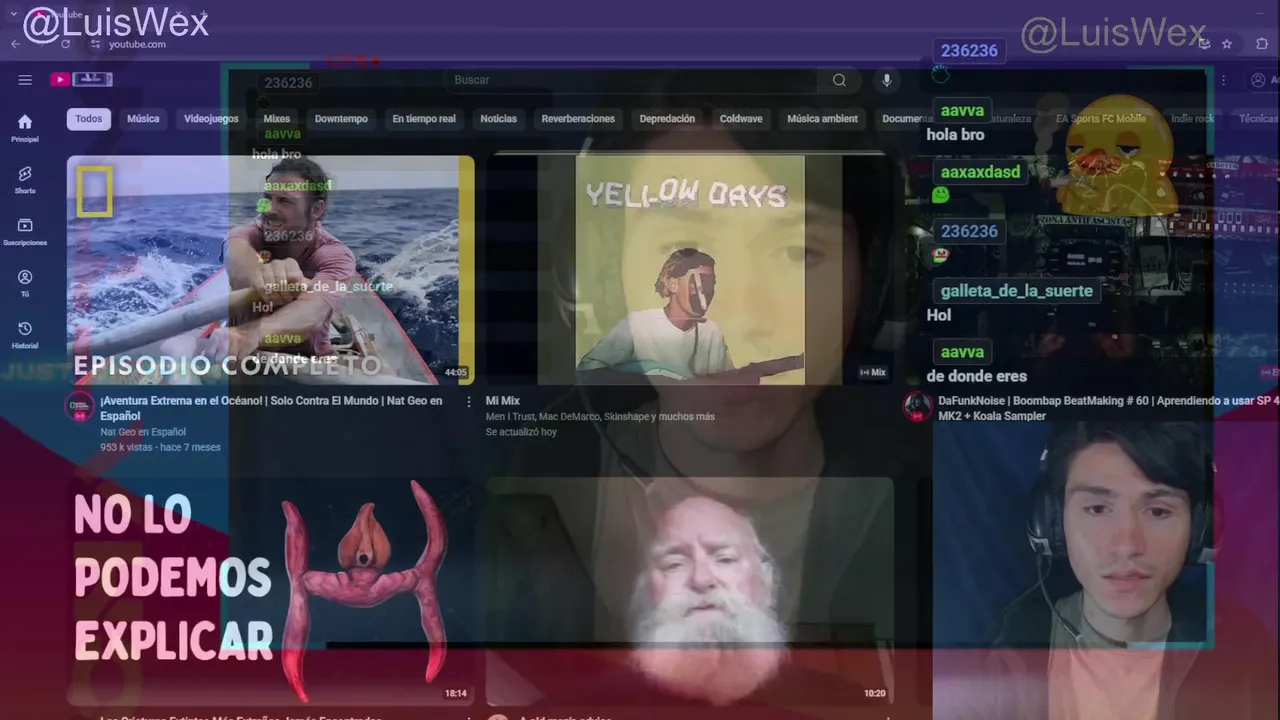Open the browser extensions puzzle icon
The image size is (1280, 720).
1261,44
